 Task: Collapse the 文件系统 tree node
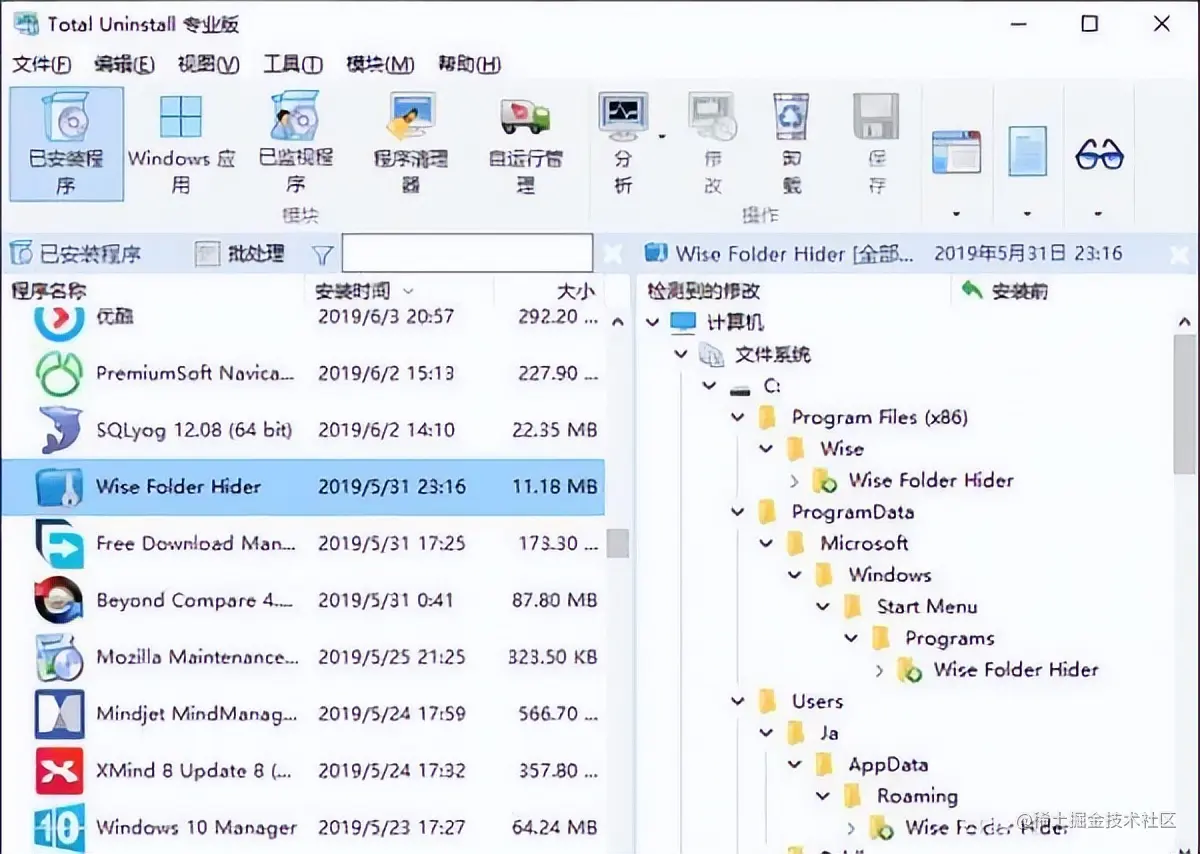point(681,354)
